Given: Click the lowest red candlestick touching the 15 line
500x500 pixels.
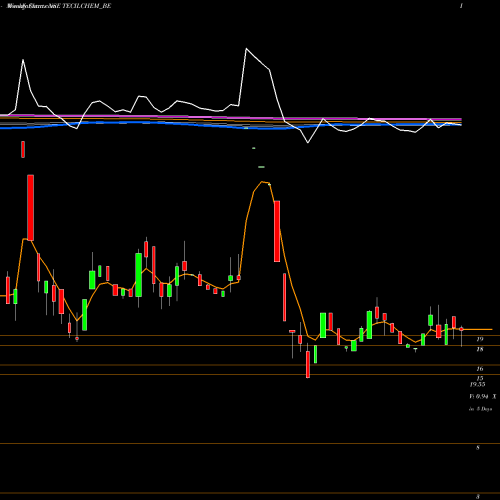Looking at the screenshot, I should tap(308, 364).
